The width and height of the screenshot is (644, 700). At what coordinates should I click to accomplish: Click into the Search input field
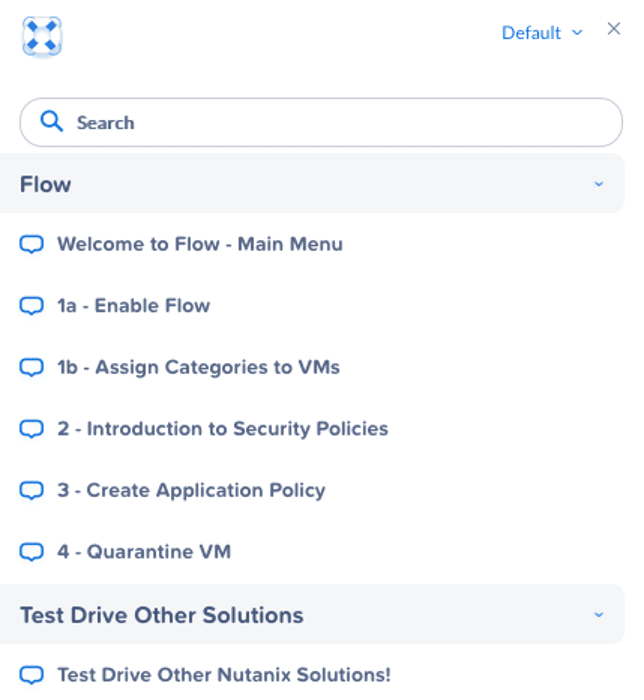[x=321, y=122]
